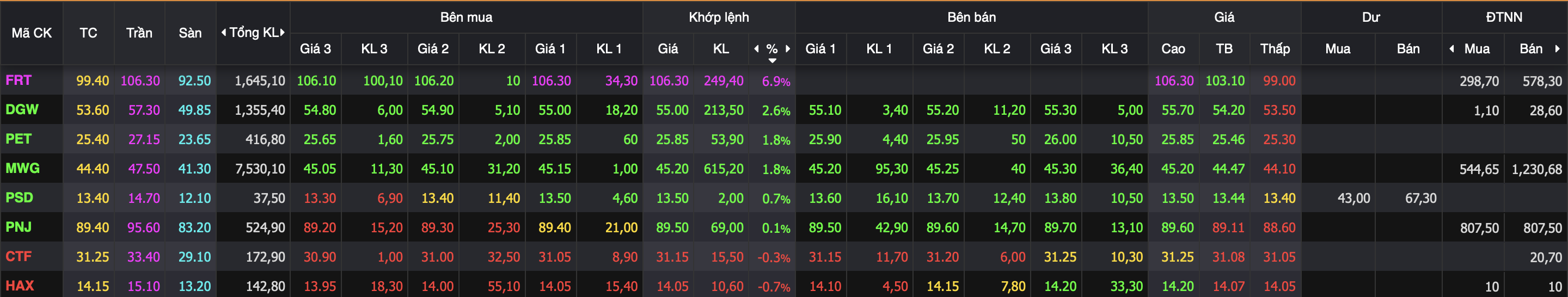The image size is (1568, 297).
Task: Click FRT ĐTNN Mua value 298,70
Action: 1479,82
